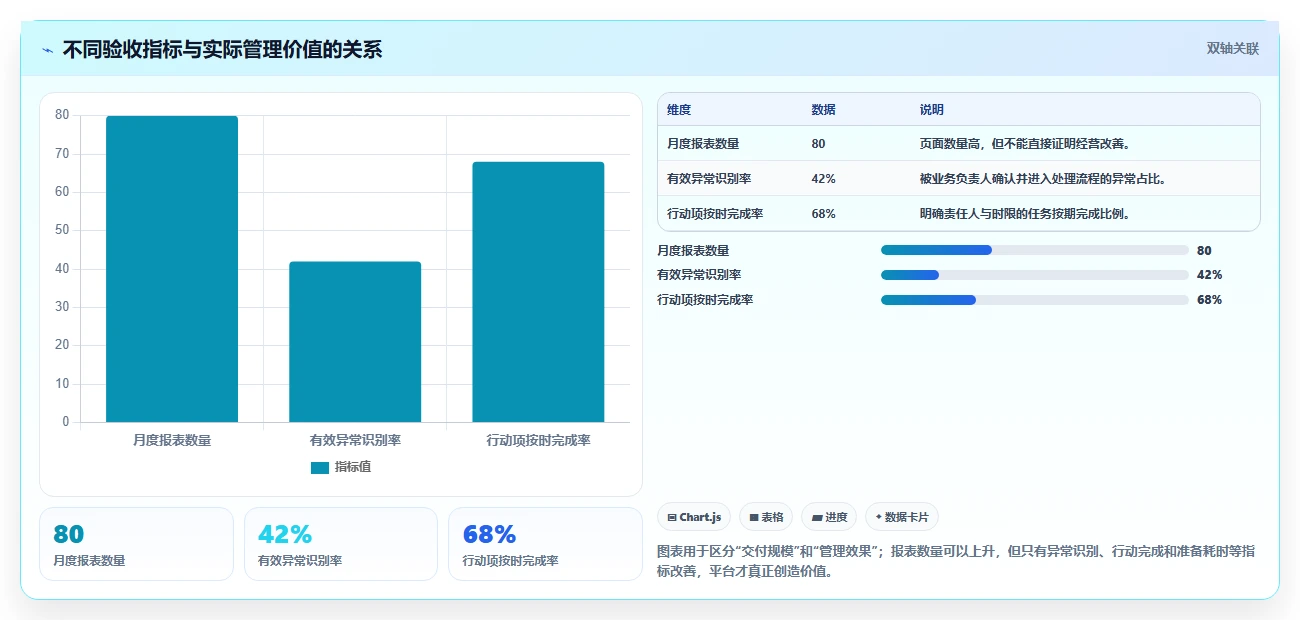Click description 页面数量高，但不能直接证明经营改善
This screenshot has height=620, width=1300.
(1025, 144)
